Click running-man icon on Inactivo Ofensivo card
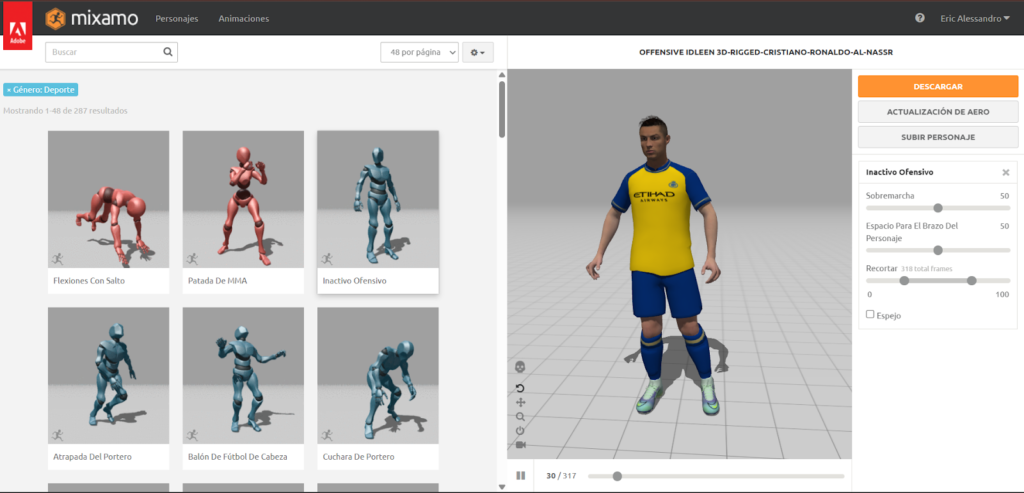 (x=327, y=259)
